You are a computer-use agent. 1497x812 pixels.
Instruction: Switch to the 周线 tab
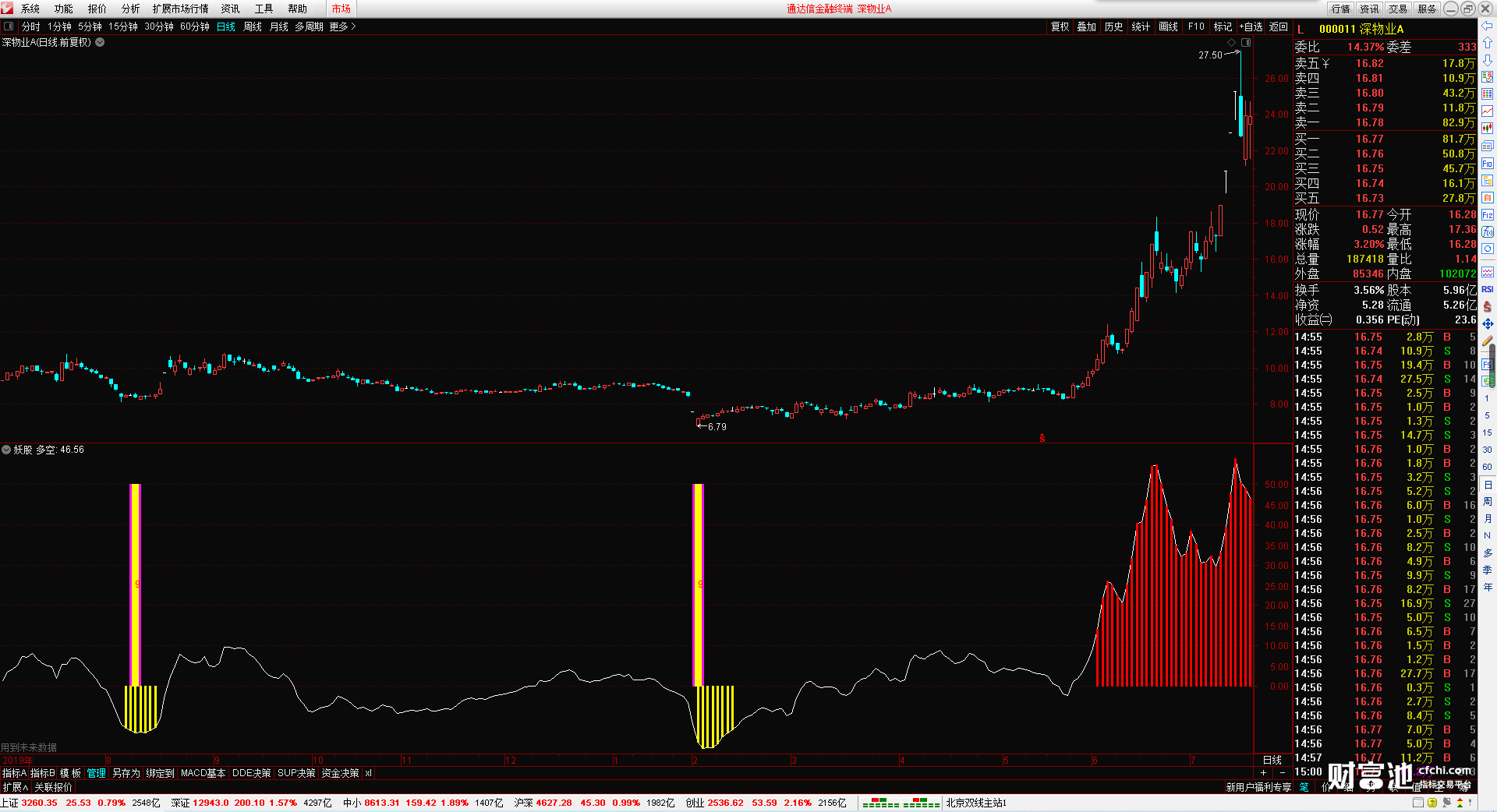[253, 26]
